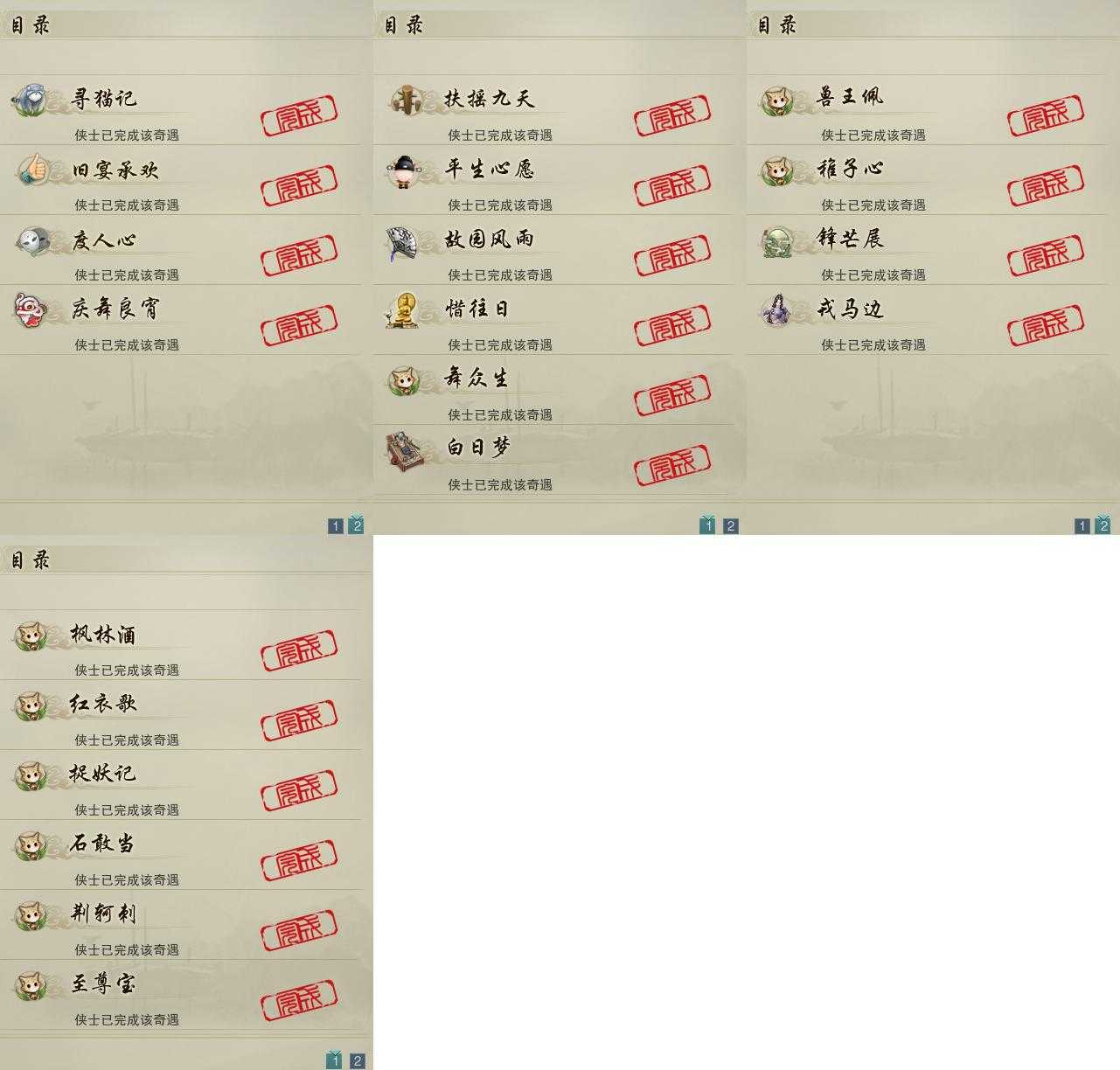Click the cat icon beside 捉妖记
This screenshot has height=1070, width=1120.
pos(31,775)
